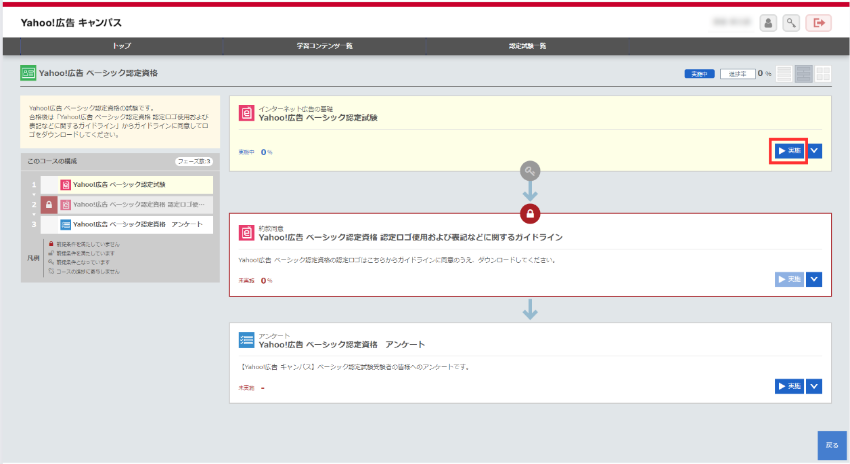
Task: Click the pink icon on ガイドライン card
Action: pyautogui.click(x=247, y=233)
